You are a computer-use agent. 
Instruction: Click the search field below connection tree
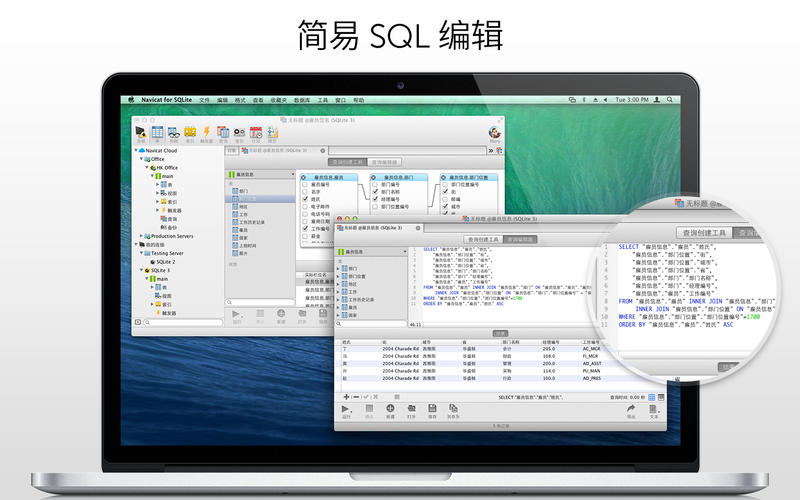[x=183, y=322]
